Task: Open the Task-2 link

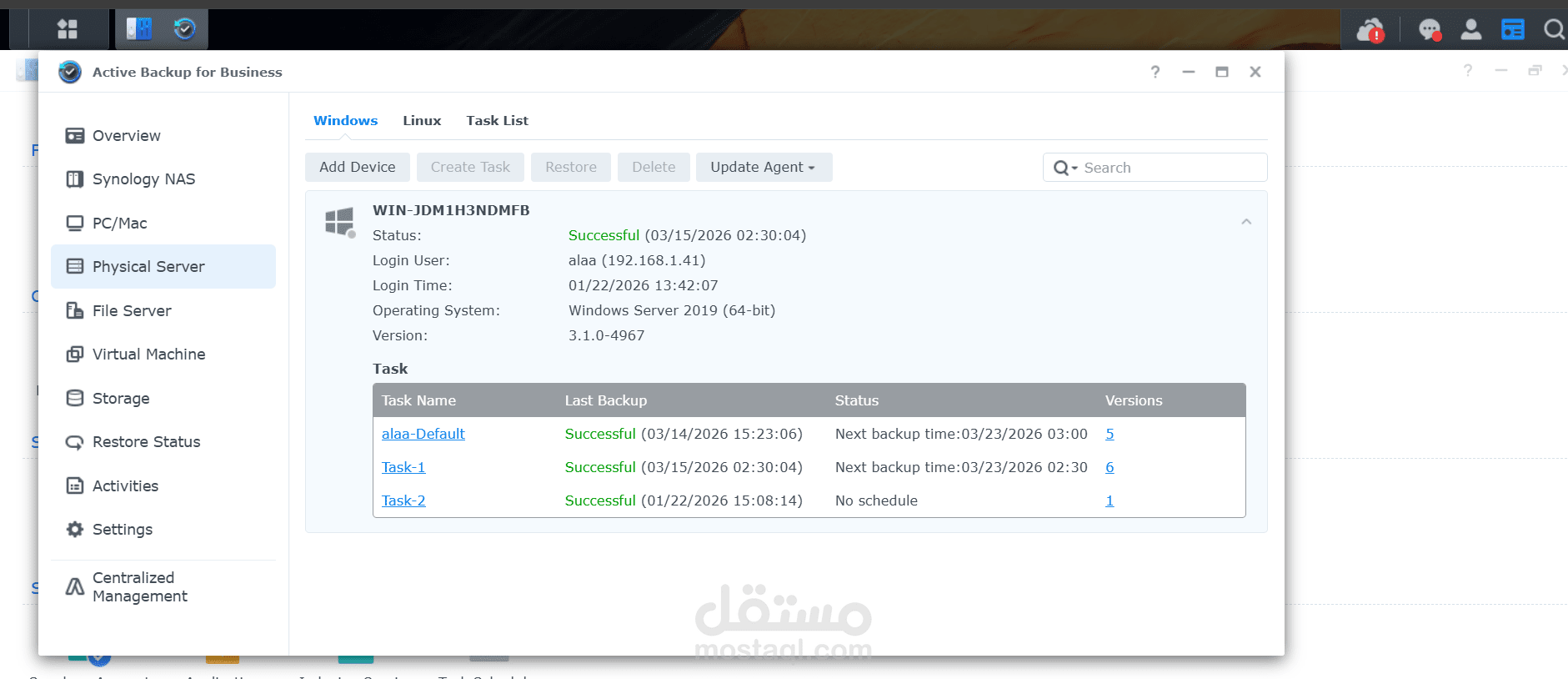Action: pyautogui.click(x=403, y=500)
